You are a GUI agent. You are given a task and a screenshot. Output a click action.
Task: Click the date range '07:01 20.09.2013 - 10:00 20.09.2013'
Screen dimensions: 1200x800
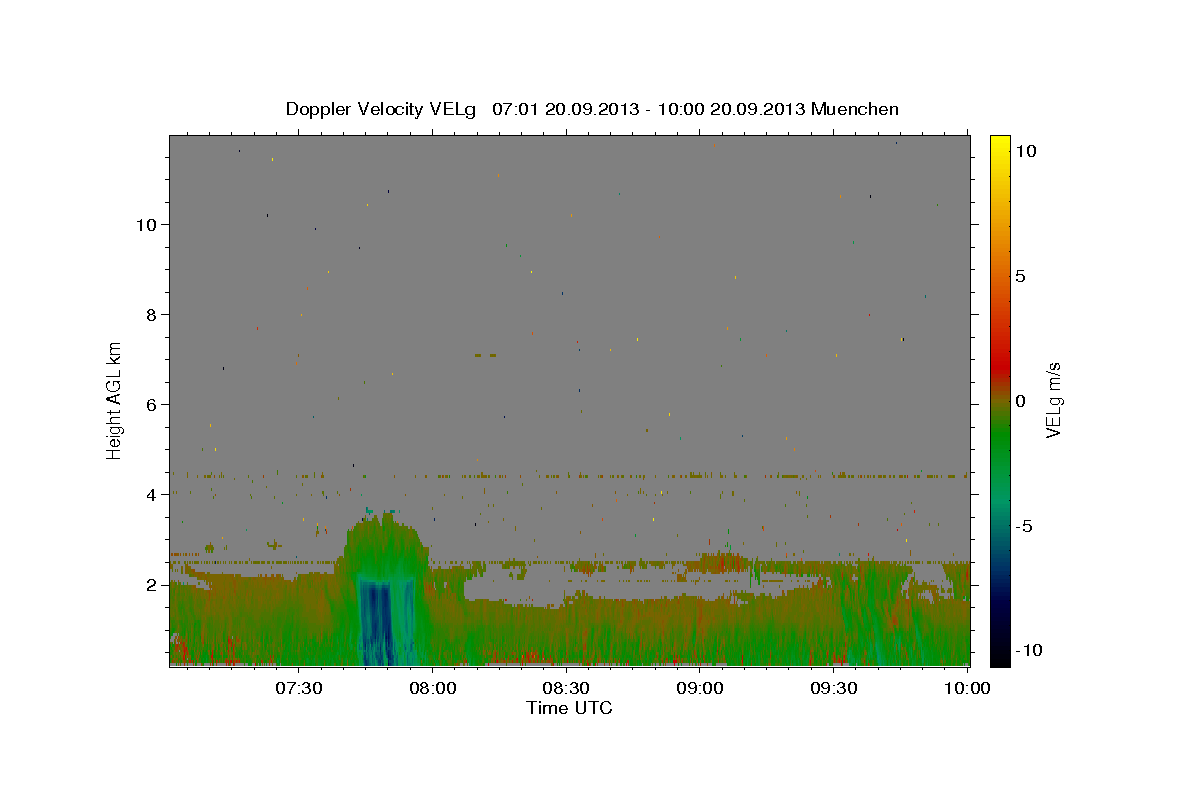pyautogui.click(x=649, y=109)
